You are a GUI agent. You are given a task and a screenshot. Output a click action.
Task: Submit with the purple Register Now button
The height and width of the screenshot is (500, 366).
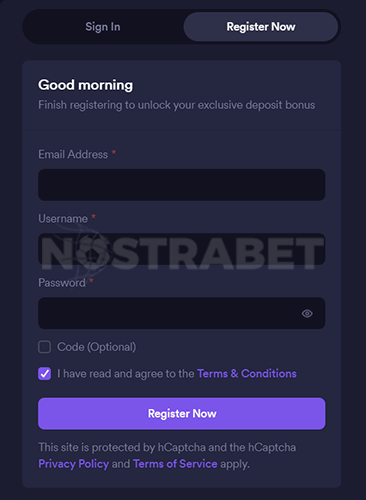pos(182,414)
